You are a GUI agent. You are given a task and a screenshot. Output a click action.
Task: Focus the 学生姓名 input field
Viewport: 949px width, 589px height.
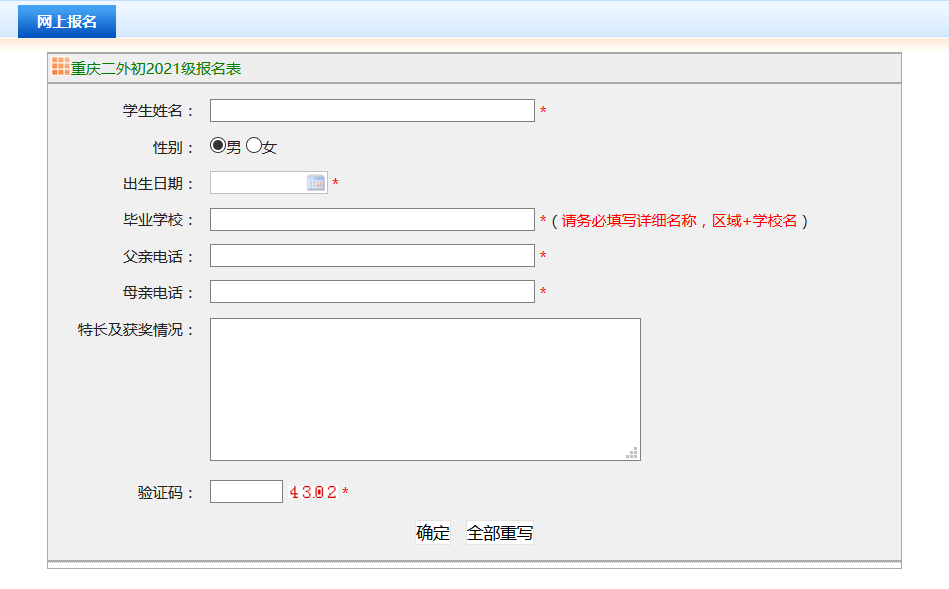click(x=372, y=111)
